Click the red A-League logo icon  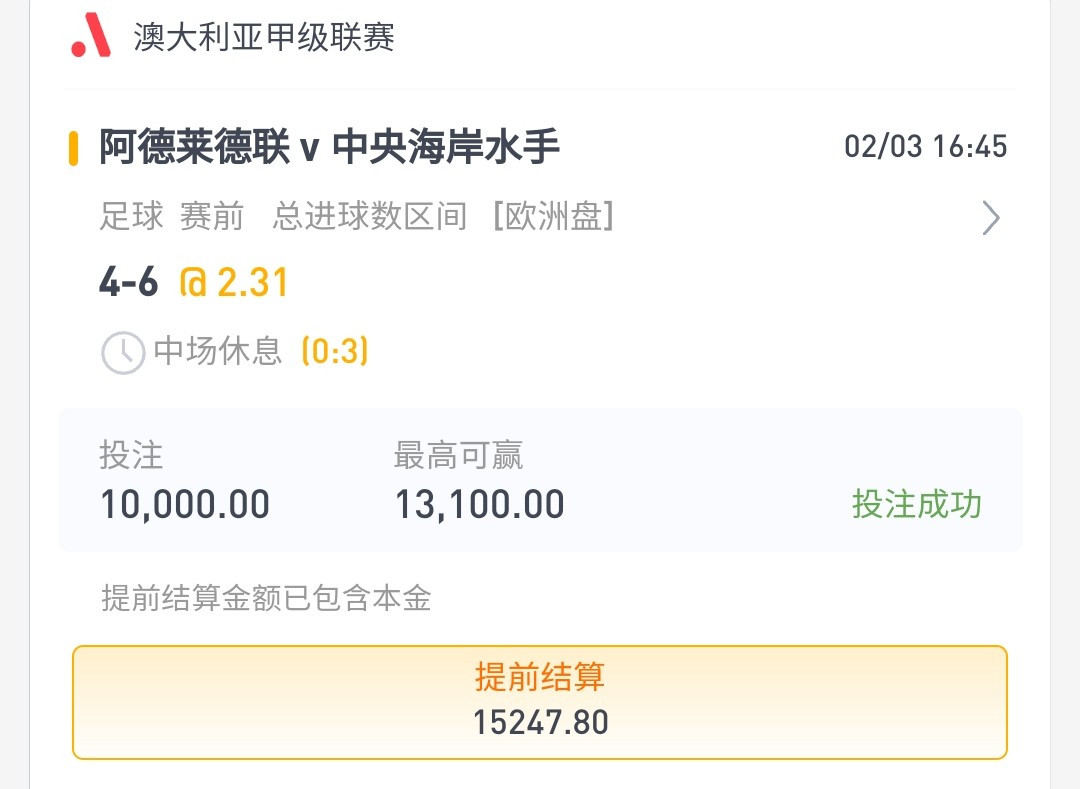click(91, 35)
